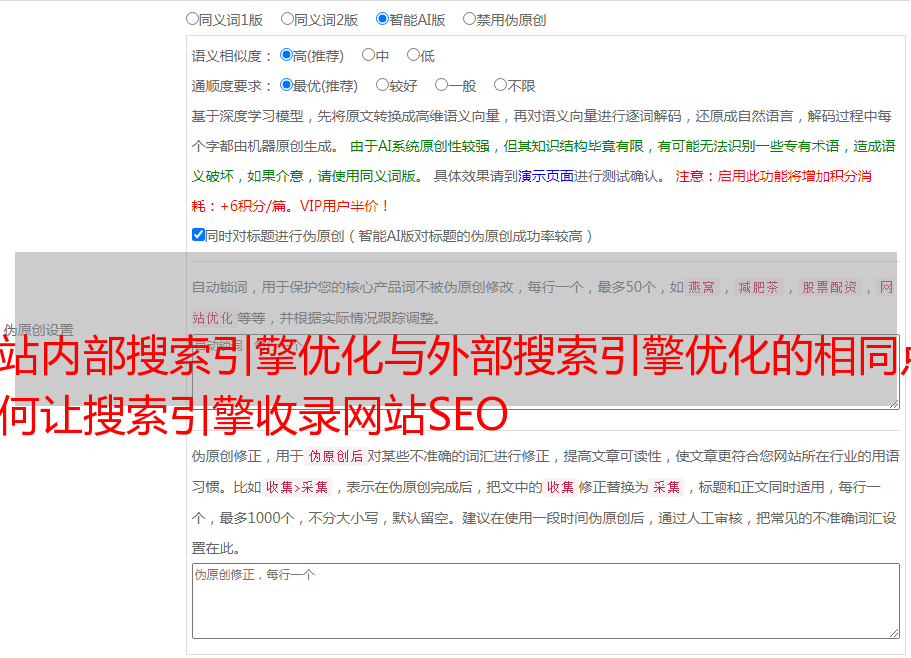Viewport: 911px width, 658px height.
Task: Open the 演示页面 link
Action: 546,176
